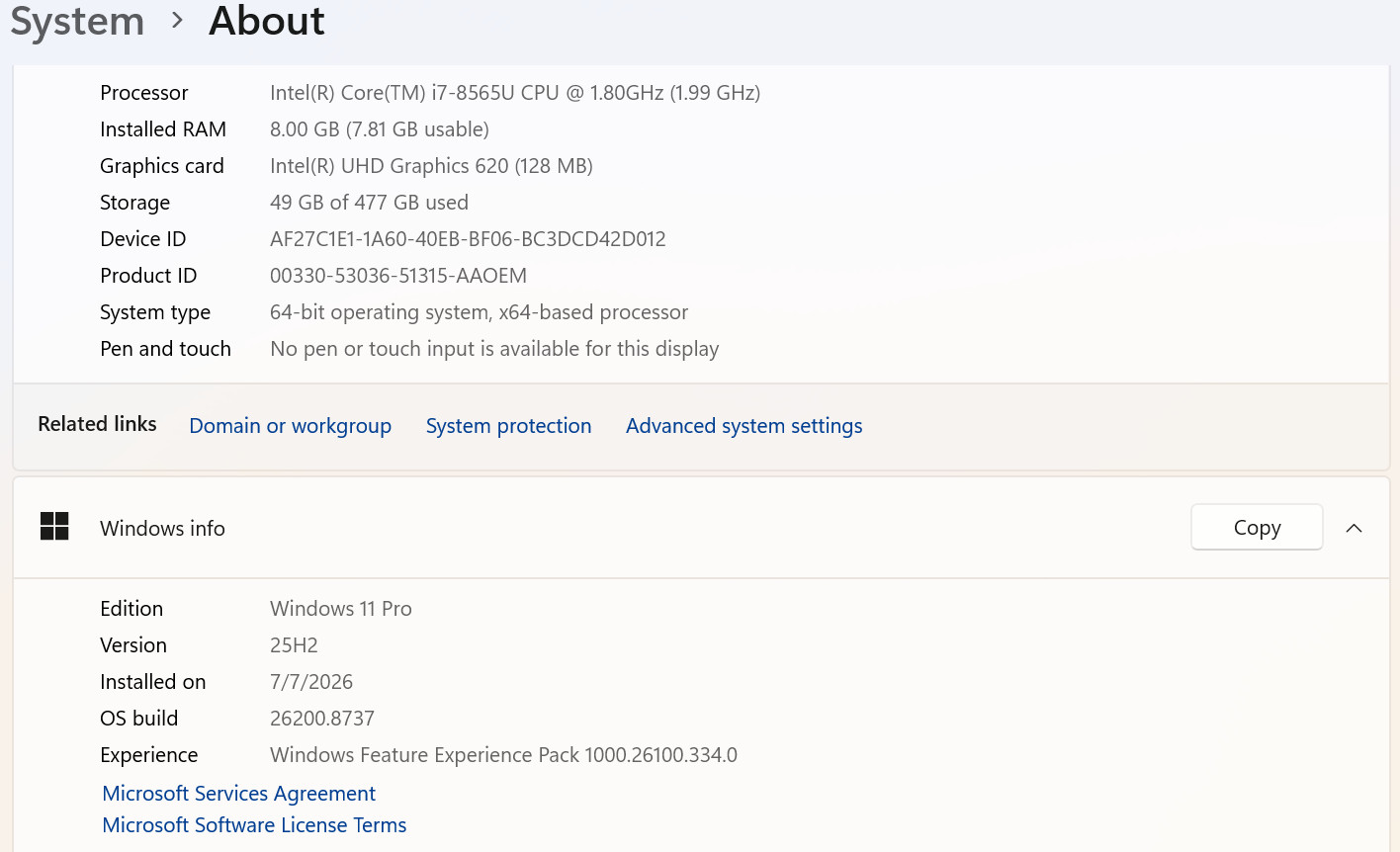Click the OS build label
Viewport: 1400px width, 852px height.
coord(139,719)
